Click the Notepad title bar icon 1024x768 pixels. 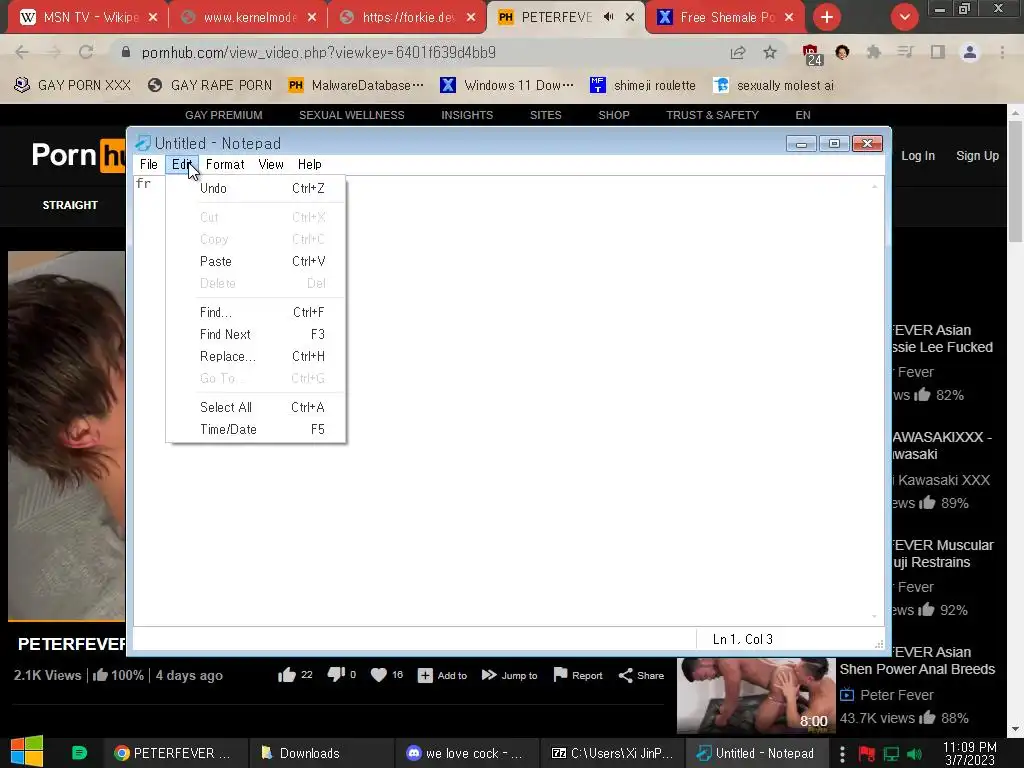142,143
